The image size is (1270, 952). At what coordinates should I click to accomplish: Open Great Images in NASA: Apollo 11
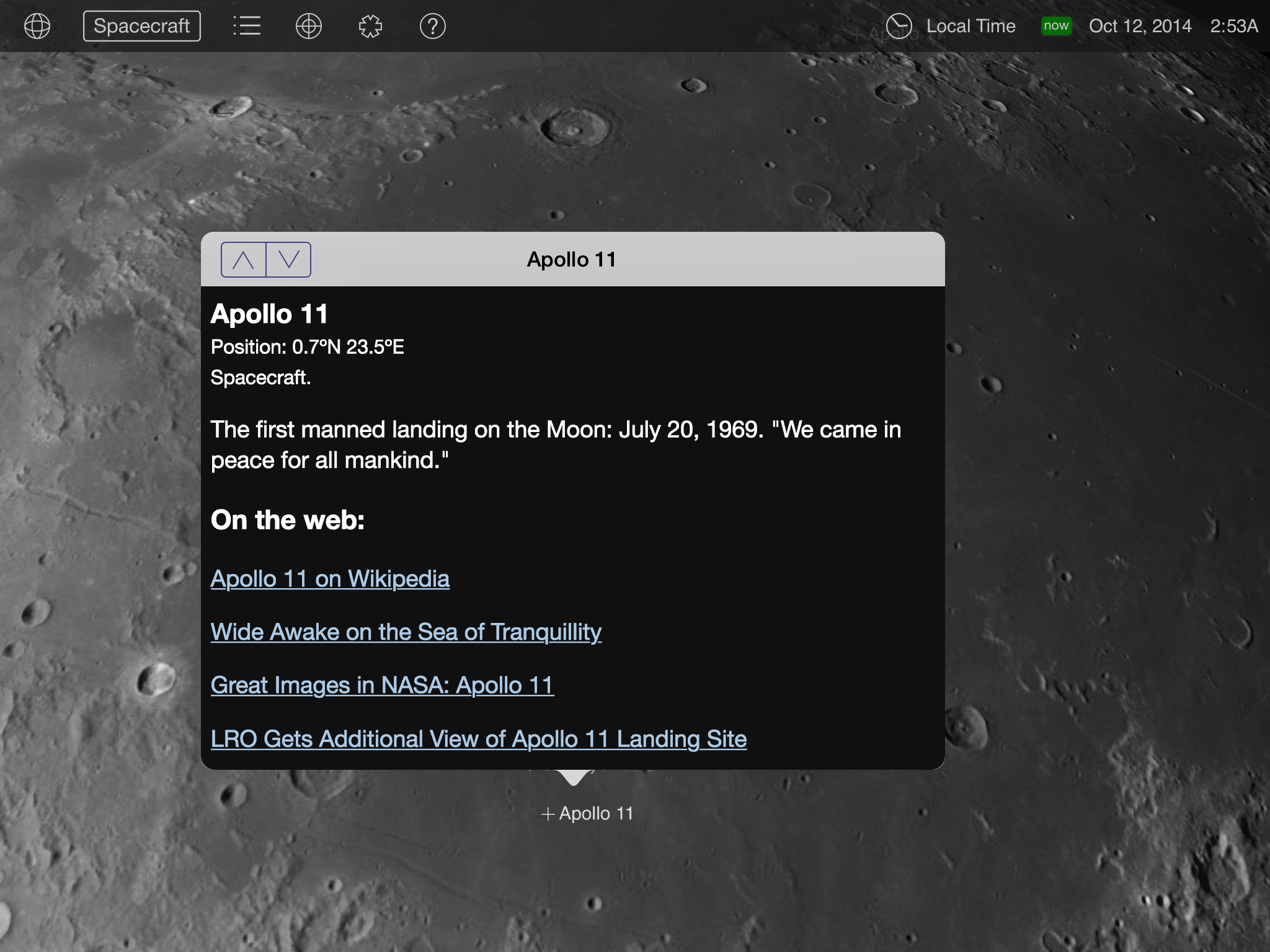tap(382, 685)
